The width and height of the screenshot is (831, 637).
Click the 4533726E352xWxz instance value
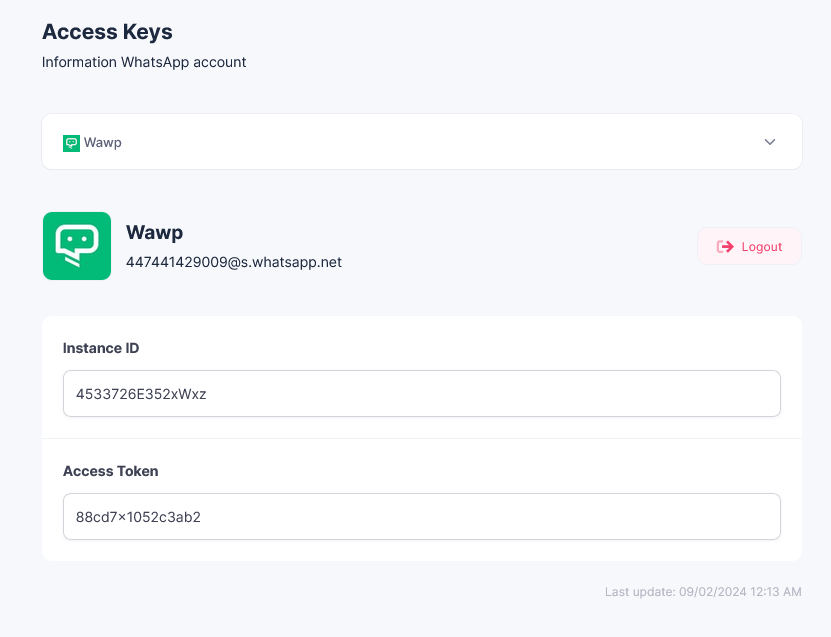pyautogui.click(x=141, y=394)
